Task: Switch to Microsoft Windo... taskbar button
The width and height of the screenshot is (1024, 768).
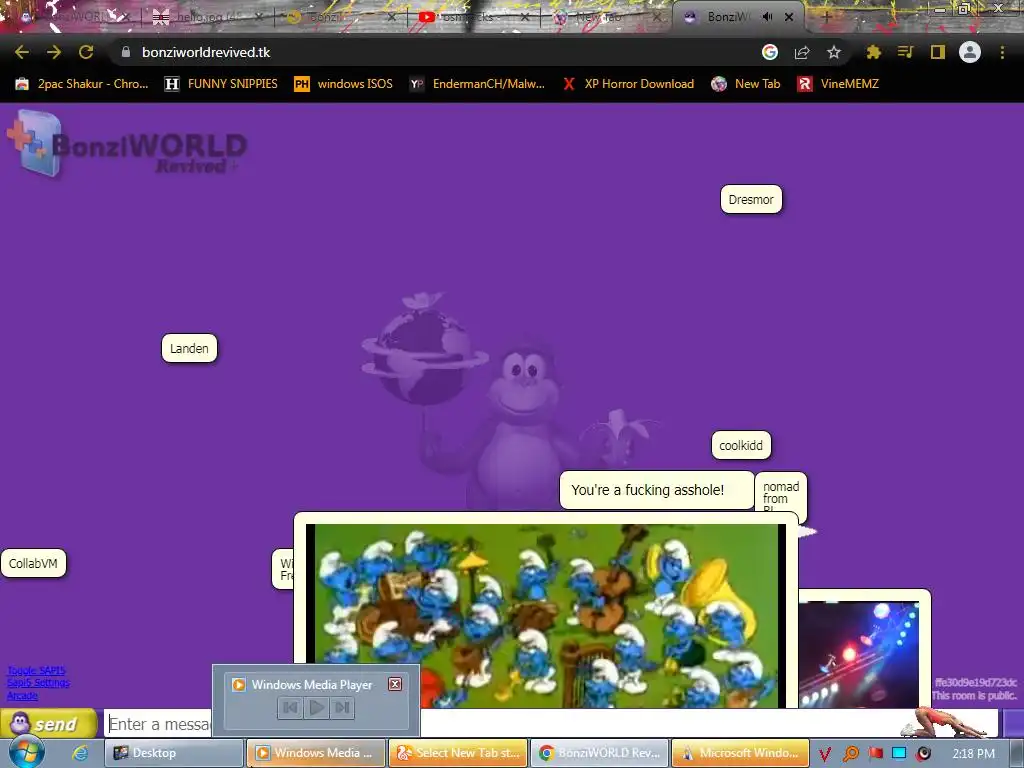Action: tap(741, 753)
